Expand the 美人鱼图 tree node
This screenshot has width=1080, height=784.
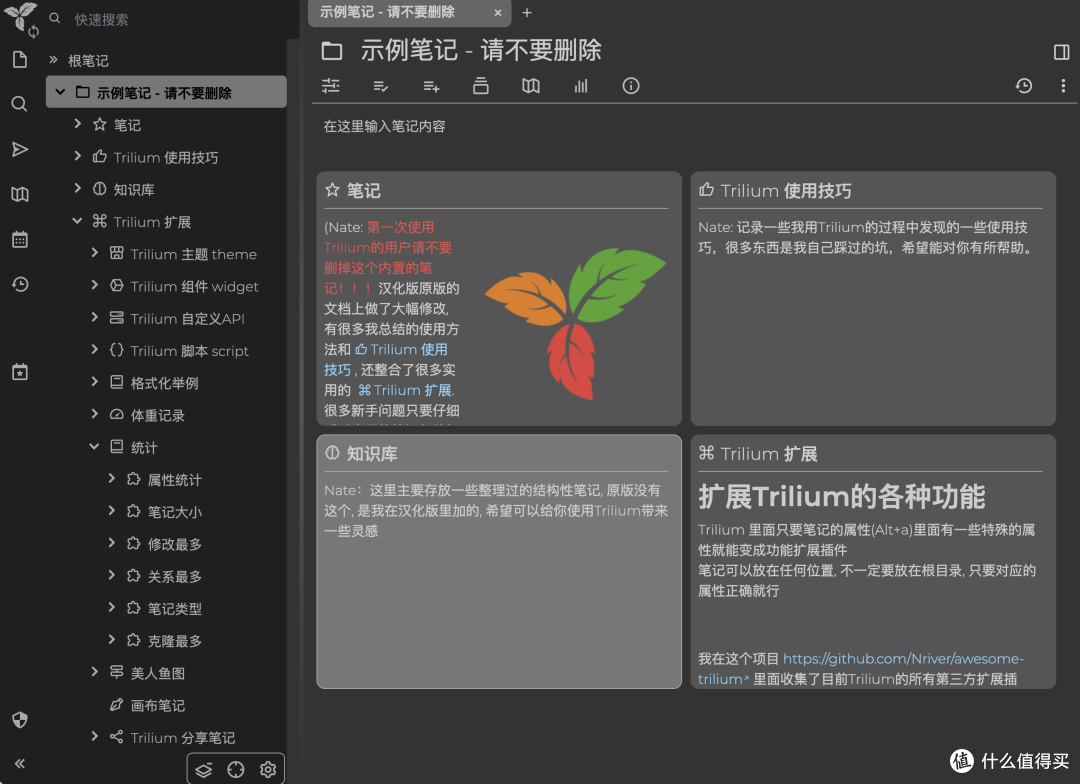[x=94, y=672]
